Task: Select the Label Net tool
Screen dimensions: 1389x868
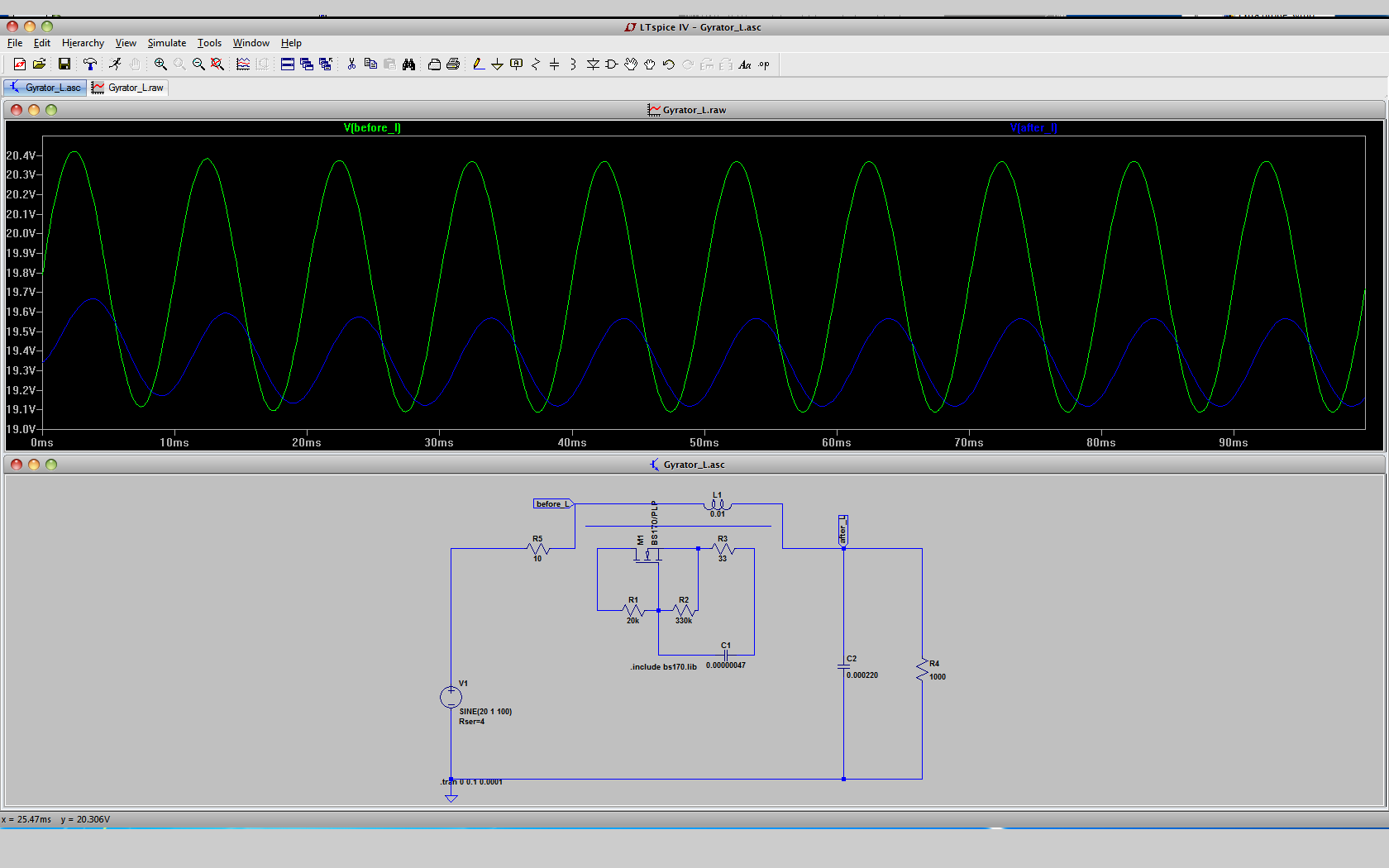Action: click(x=517, y=64)
